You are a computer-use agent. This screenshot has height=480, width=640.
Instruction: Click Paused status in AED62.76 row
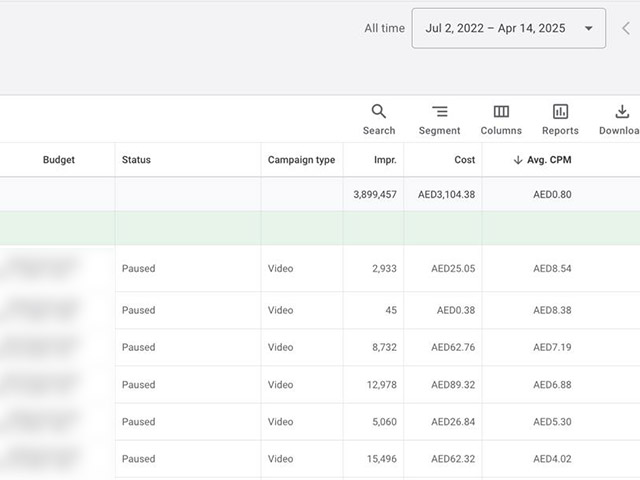[x=138, y=347]
